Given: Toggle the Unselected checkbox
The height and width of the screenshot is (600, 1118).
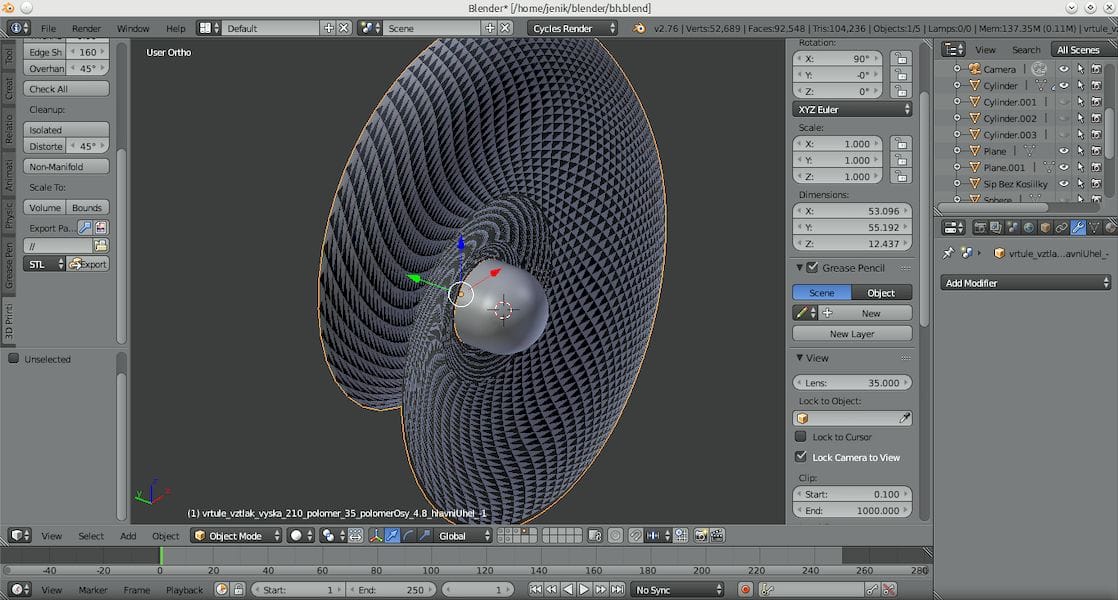Looking at the screenshot, I should pos(14,359).
